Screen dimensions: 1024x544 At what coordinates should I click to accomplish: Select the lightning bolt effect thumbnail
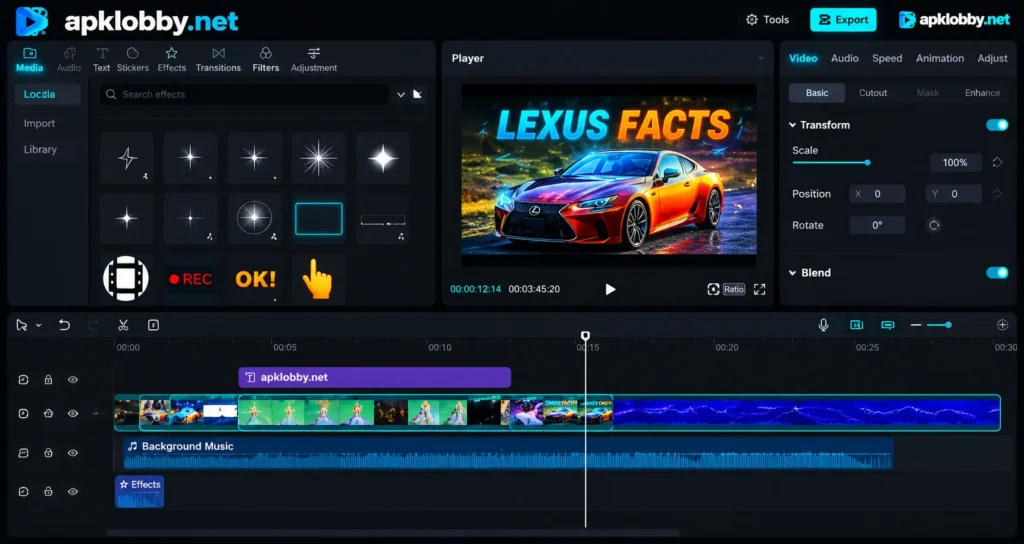(127, 158)
